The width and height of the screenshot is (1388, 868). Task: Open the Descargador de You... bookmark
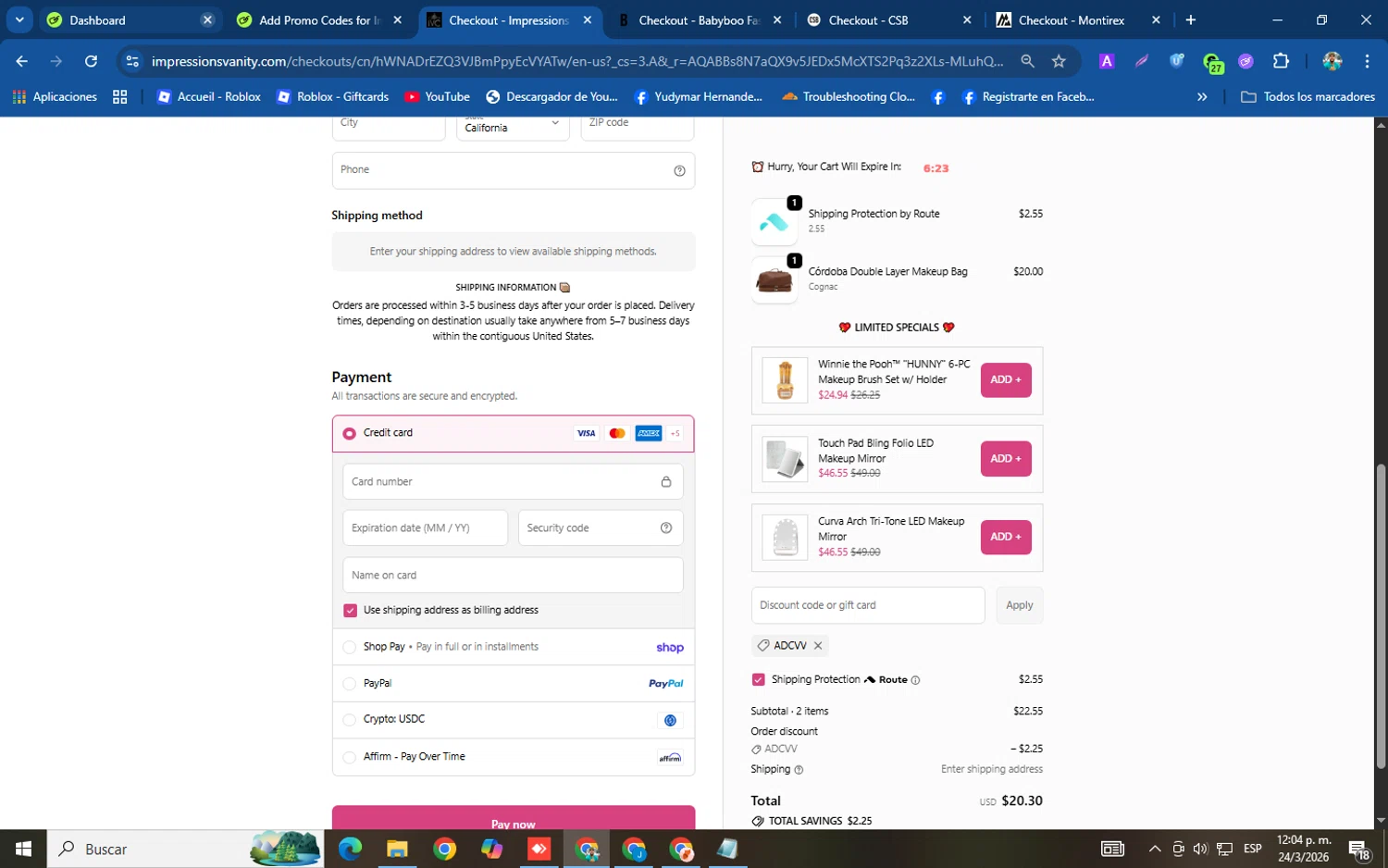551,97
